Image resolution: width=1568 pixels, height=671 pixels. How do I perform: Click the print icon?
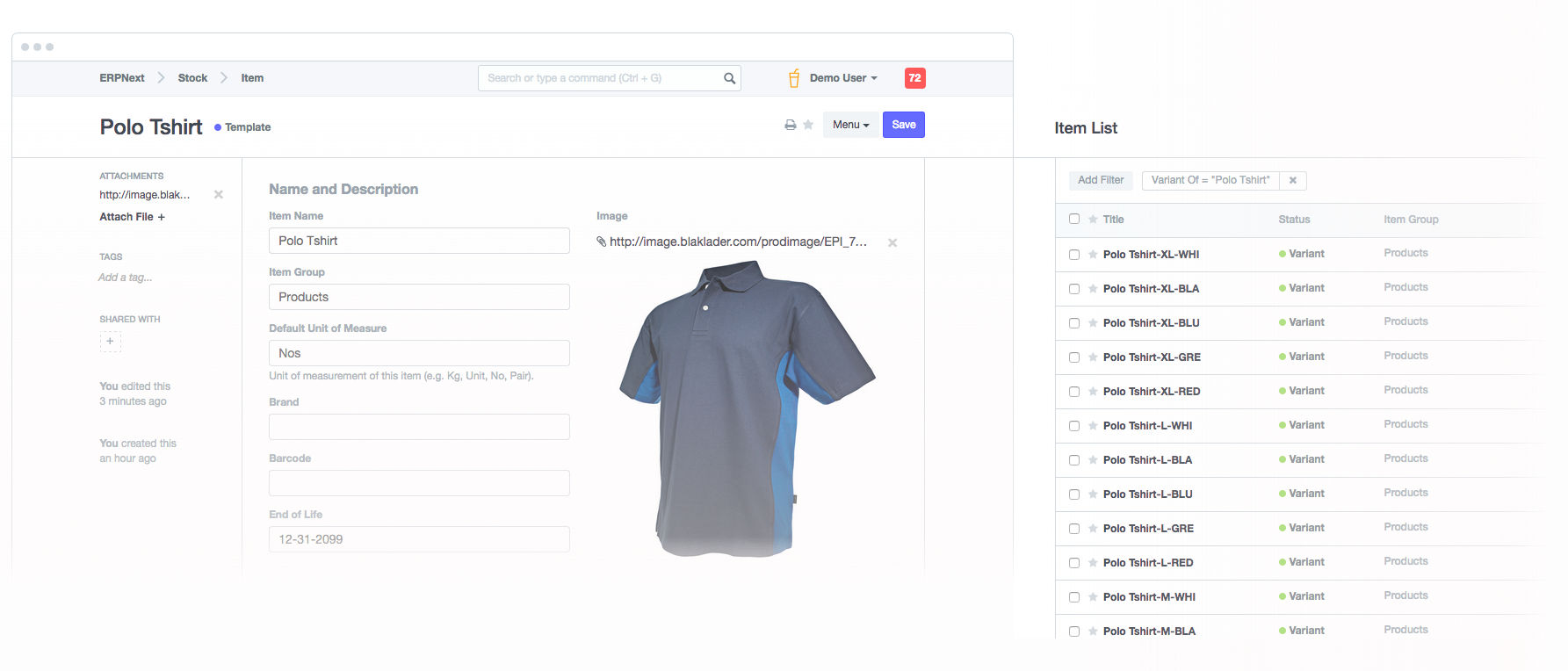pos(791,125)
